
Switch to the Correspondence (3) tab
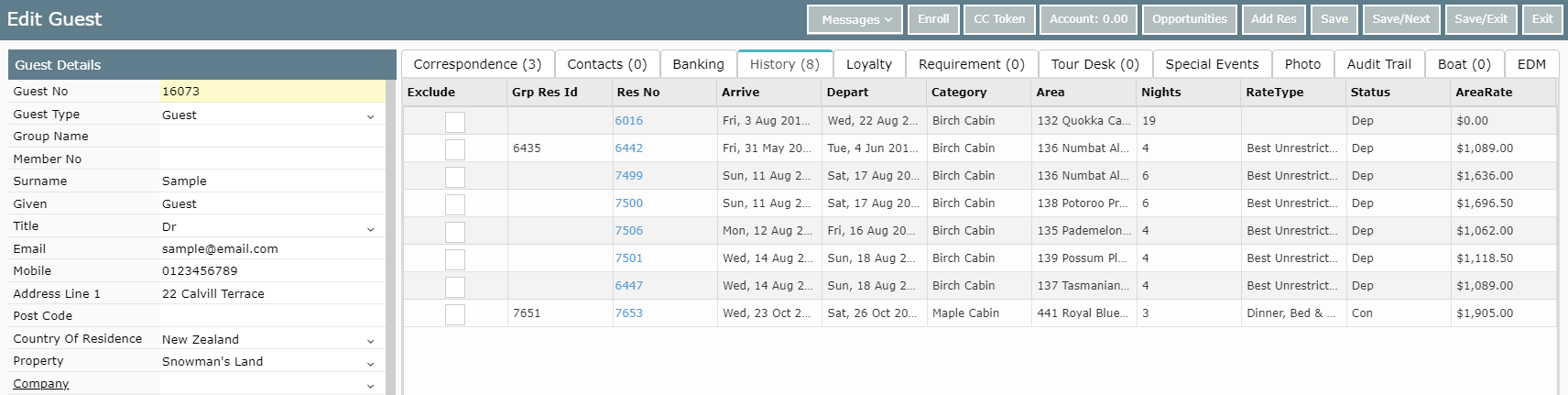(477, 64)
